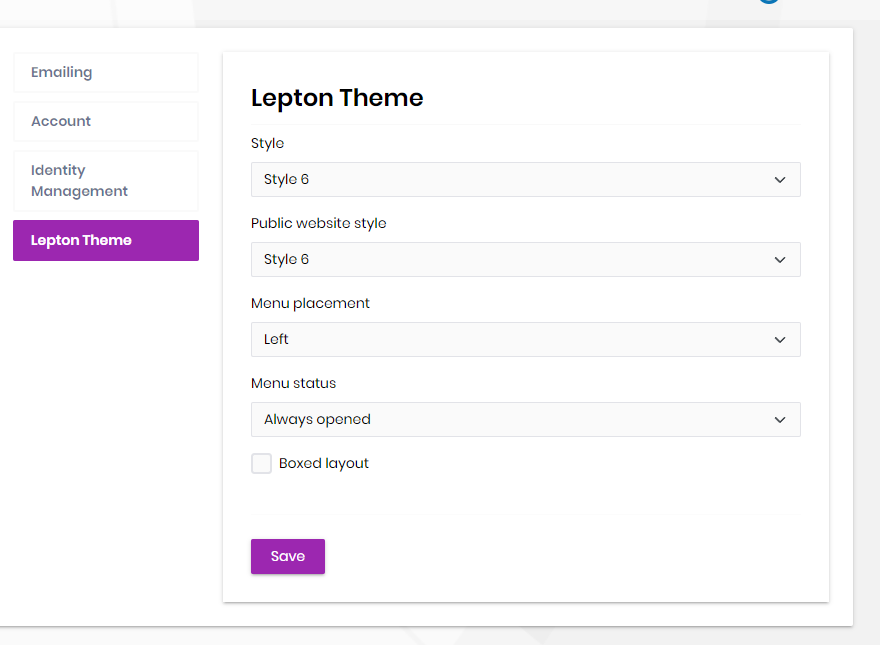This screenshot has width=880, height=645.
Task: Switch to the Emailing settings tab
Action: coord(105,73)
